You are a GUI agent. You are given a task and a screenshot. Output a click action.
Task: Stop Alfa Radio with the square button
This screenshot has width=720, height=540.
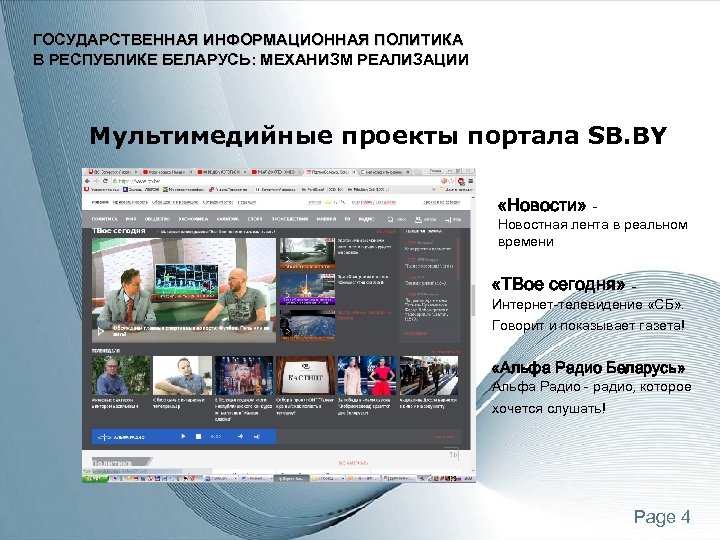pos(198,436)
